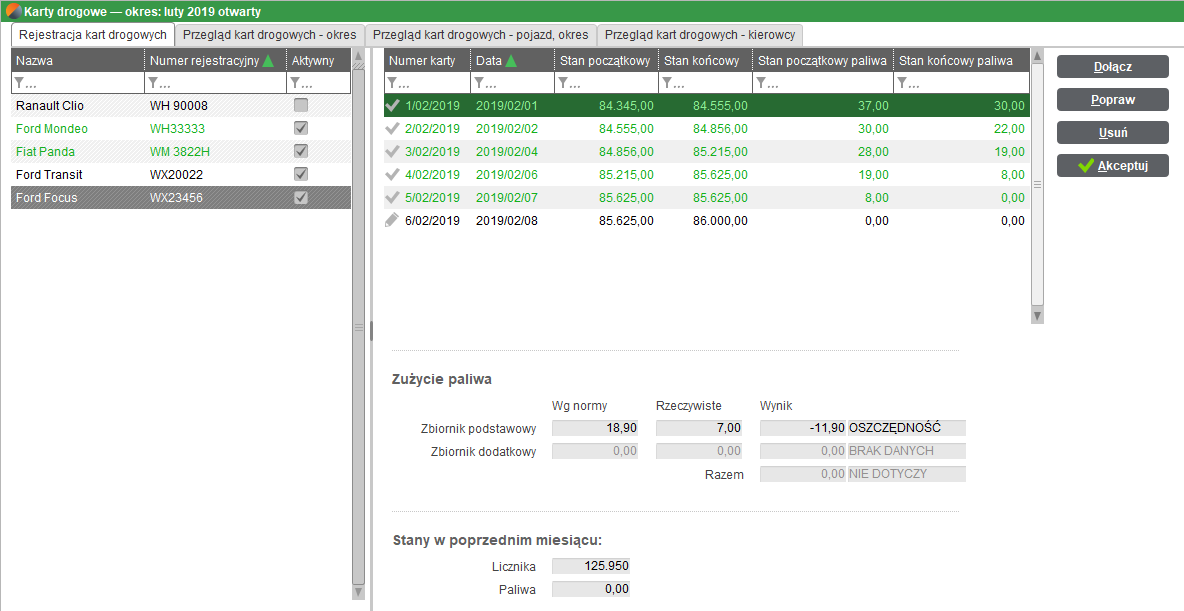Image resolution: width=1184 pixels, height=611 pixels.
Task: Open the filter under the Aktywny column
Action: click(297, 83)
